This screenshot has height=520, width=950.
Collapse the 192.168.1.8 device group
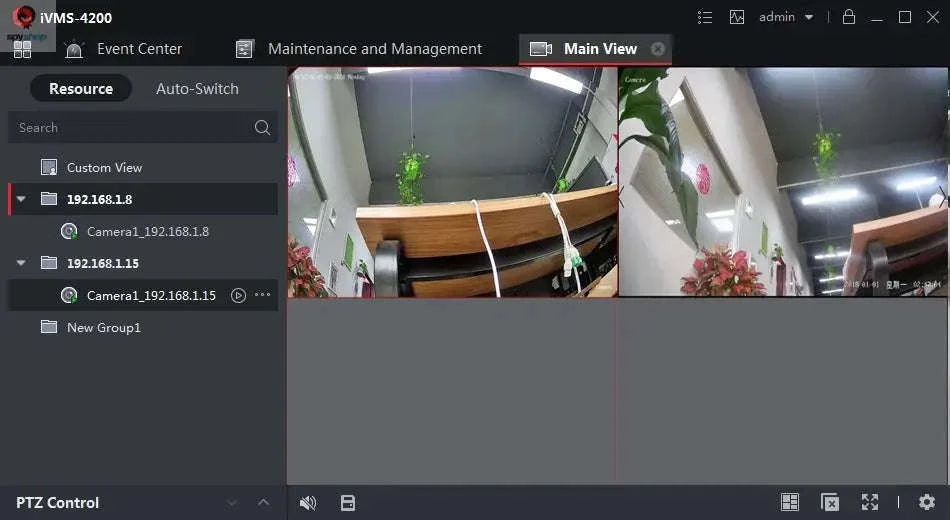pos(21,199)
